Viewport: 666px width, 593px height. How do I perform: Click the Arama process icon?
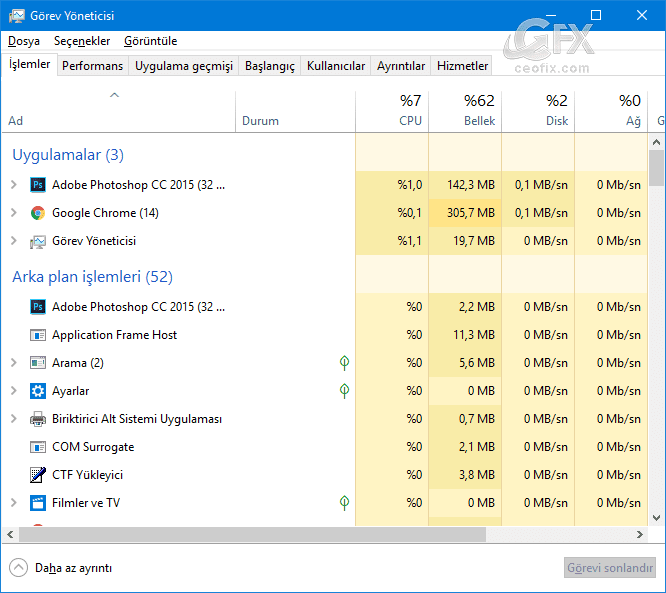pyautogui.click(x=38, y=363)
